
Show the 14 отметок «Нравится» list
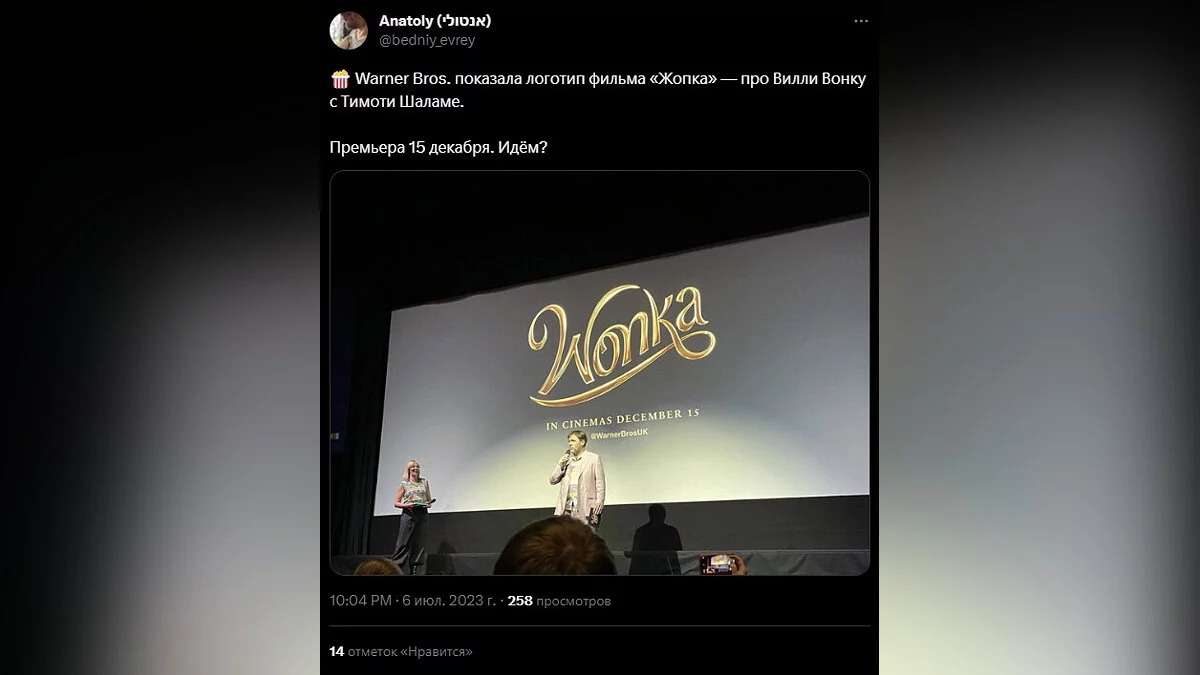(x=401, y=651)
